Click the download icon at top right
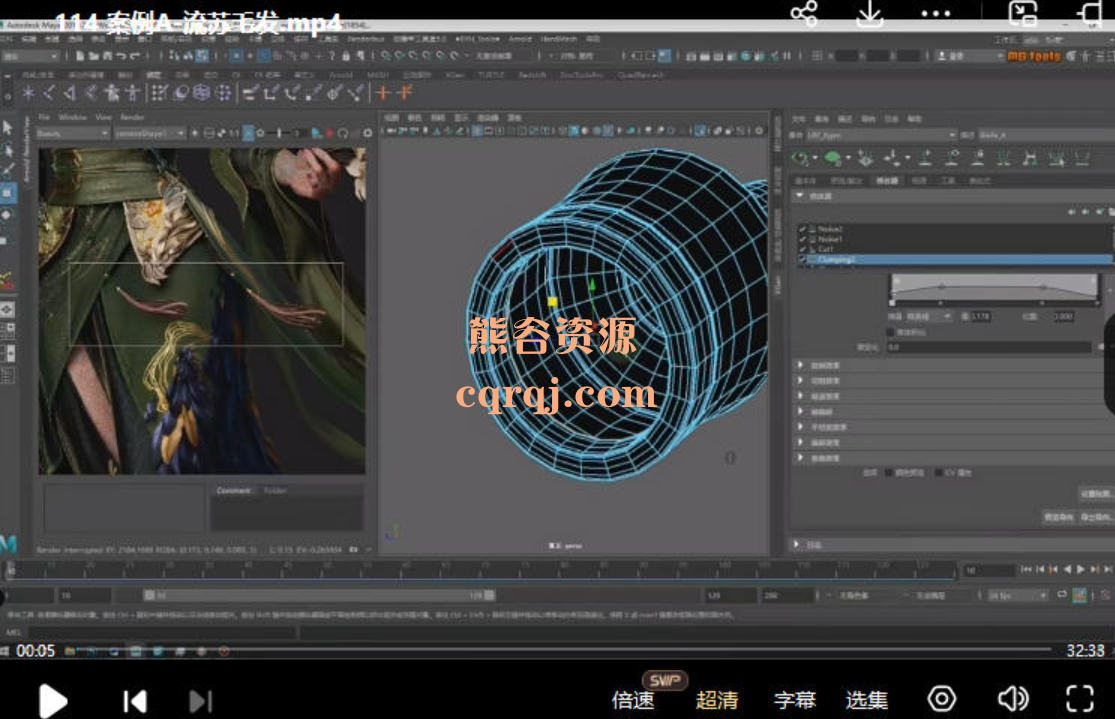The height and width of the screenshot is (719, 1115). [870, 14]
